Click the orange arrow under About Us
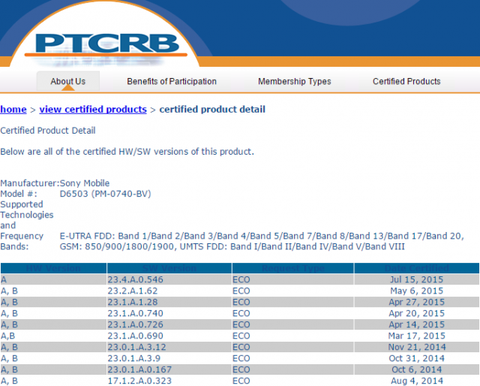Screen dimensions: 480x386 pyautogui.click(x=68, y=88)
